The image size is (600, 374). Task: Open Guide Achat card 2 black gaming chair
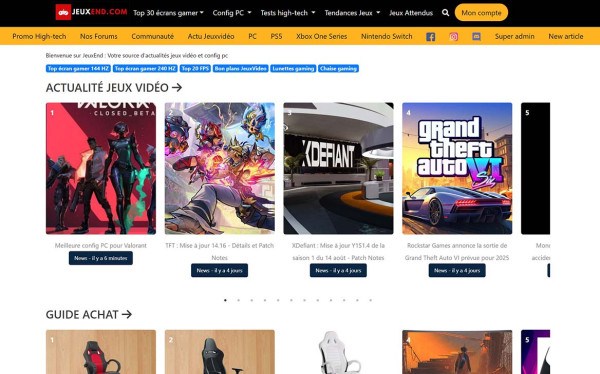pyautogui.click(x=220, y=352)
